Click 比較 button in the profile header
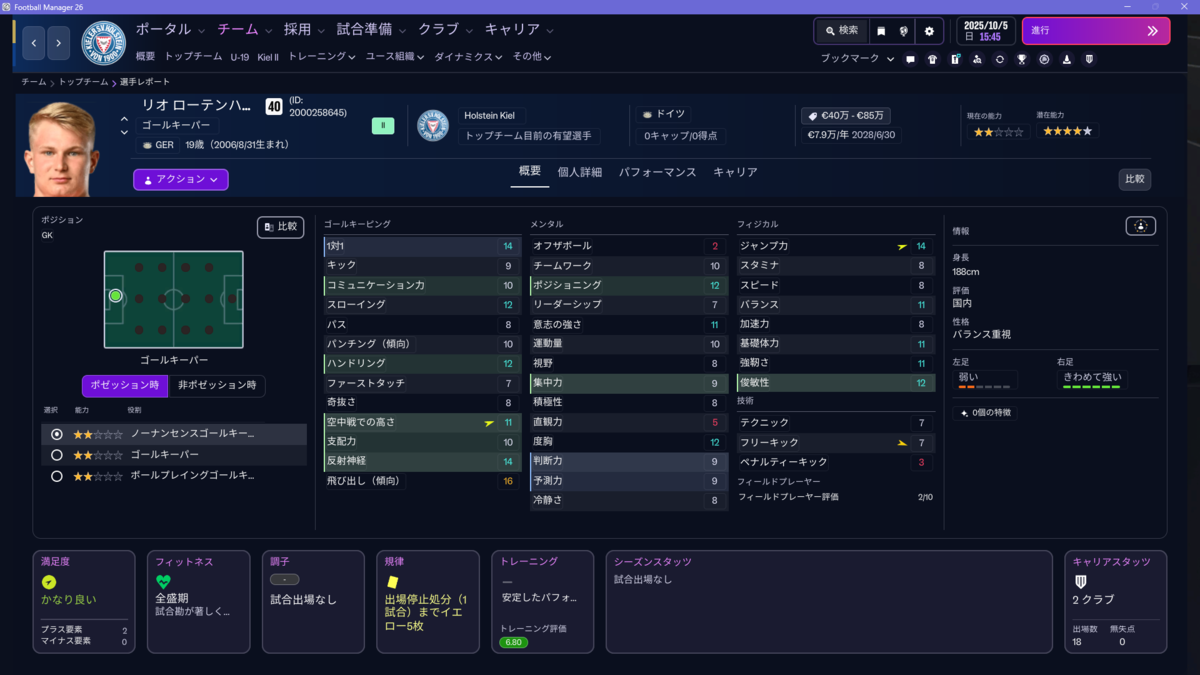1200x675 pixels. point(1135,180)
